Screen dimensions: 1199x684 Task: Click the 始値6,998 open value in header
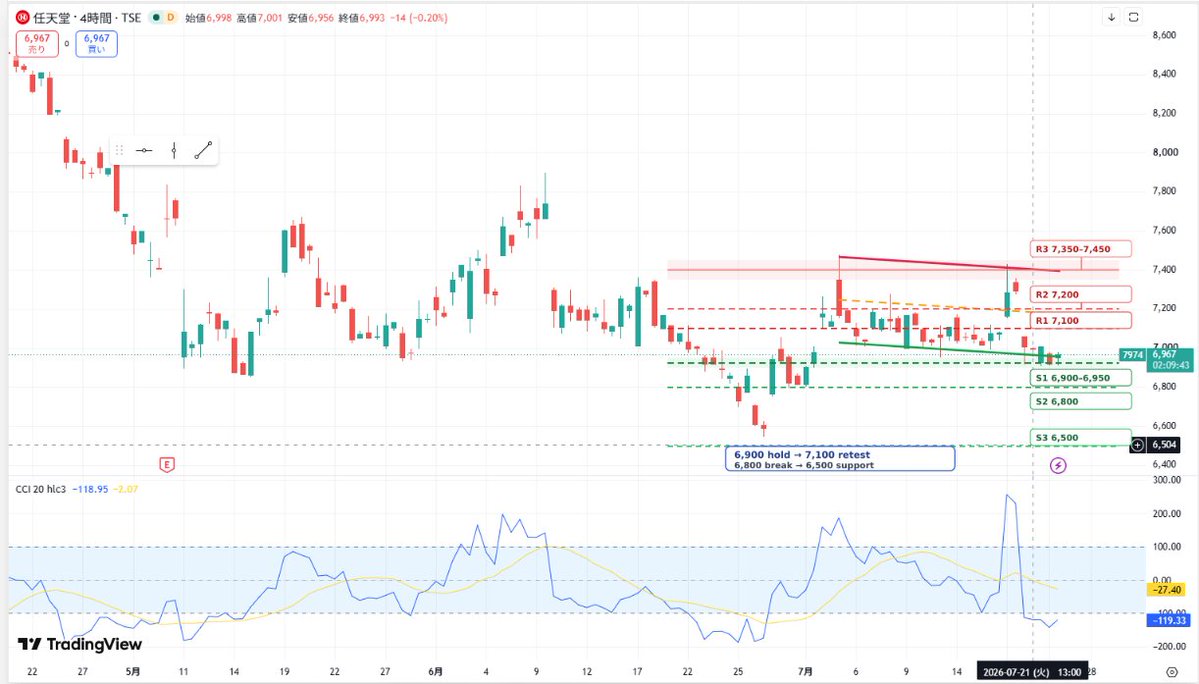[x=208, y=18]
